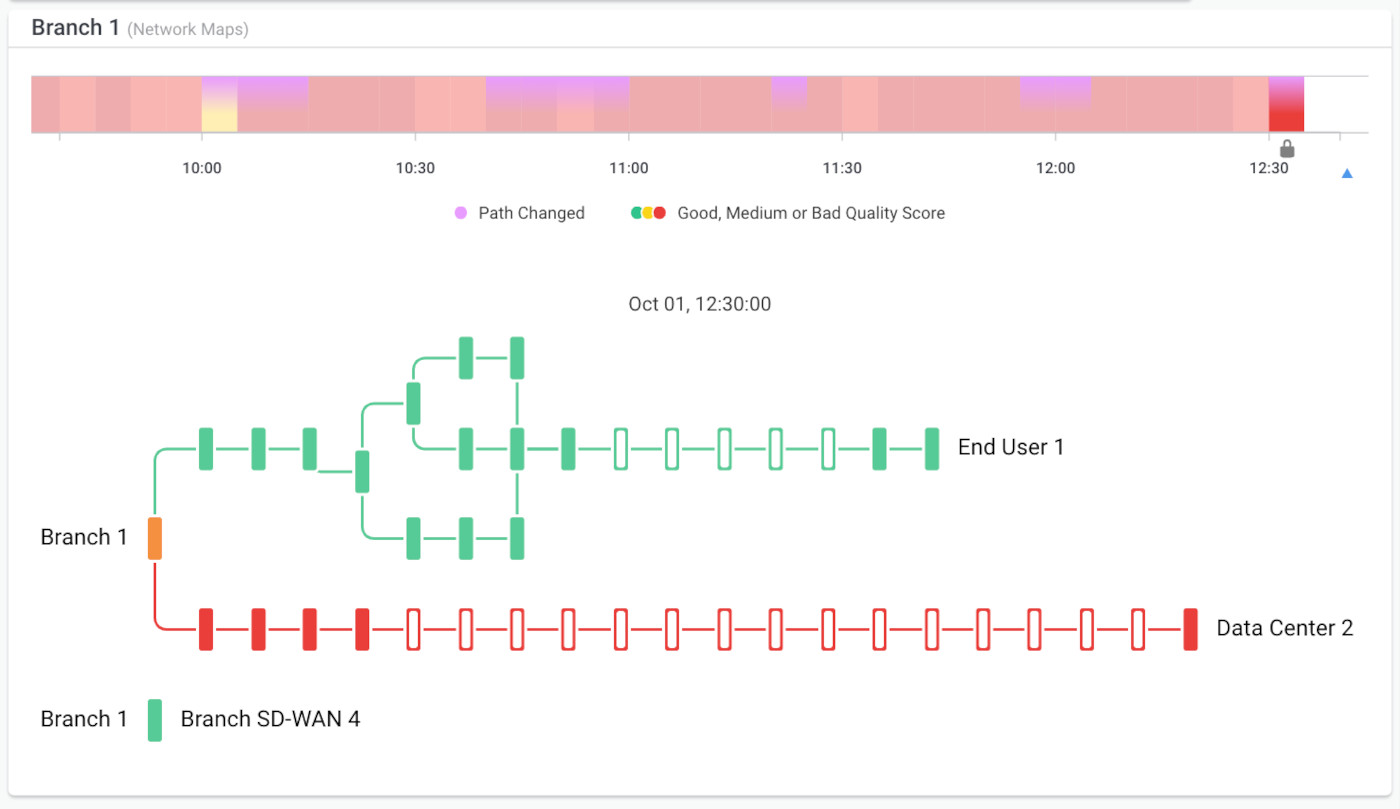This screenshot has width=1400, height=809.
Task: Select the orange Branch 1 node
Action: pyautogui.click(x=155, y=538)
